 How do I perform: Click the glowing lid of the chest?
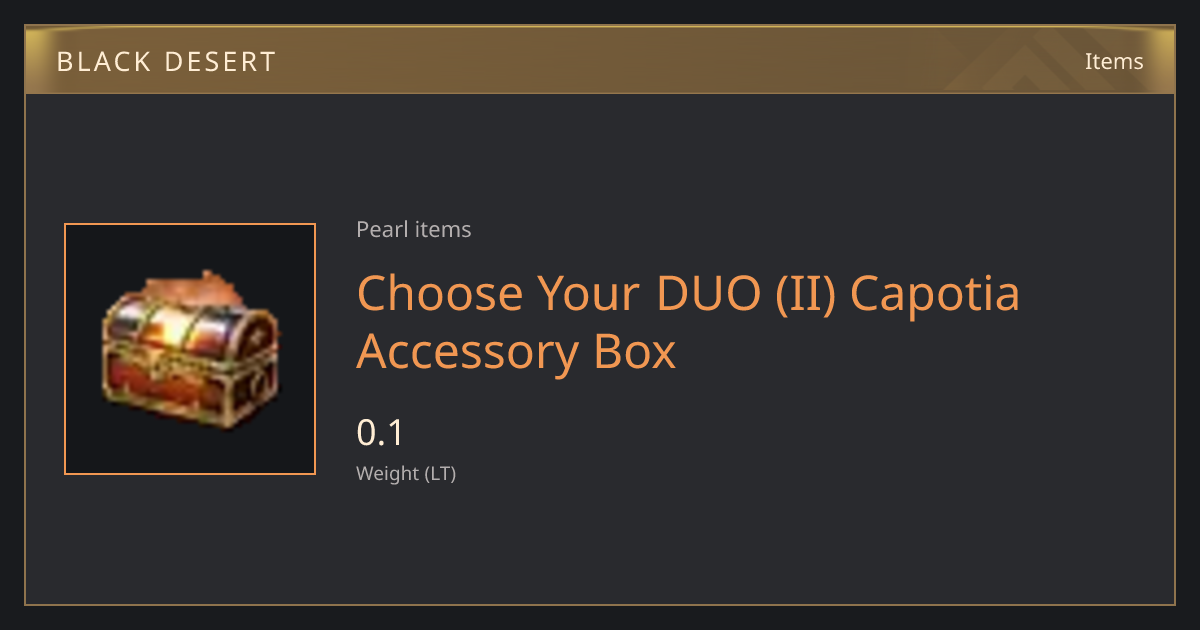click(189, 318)
